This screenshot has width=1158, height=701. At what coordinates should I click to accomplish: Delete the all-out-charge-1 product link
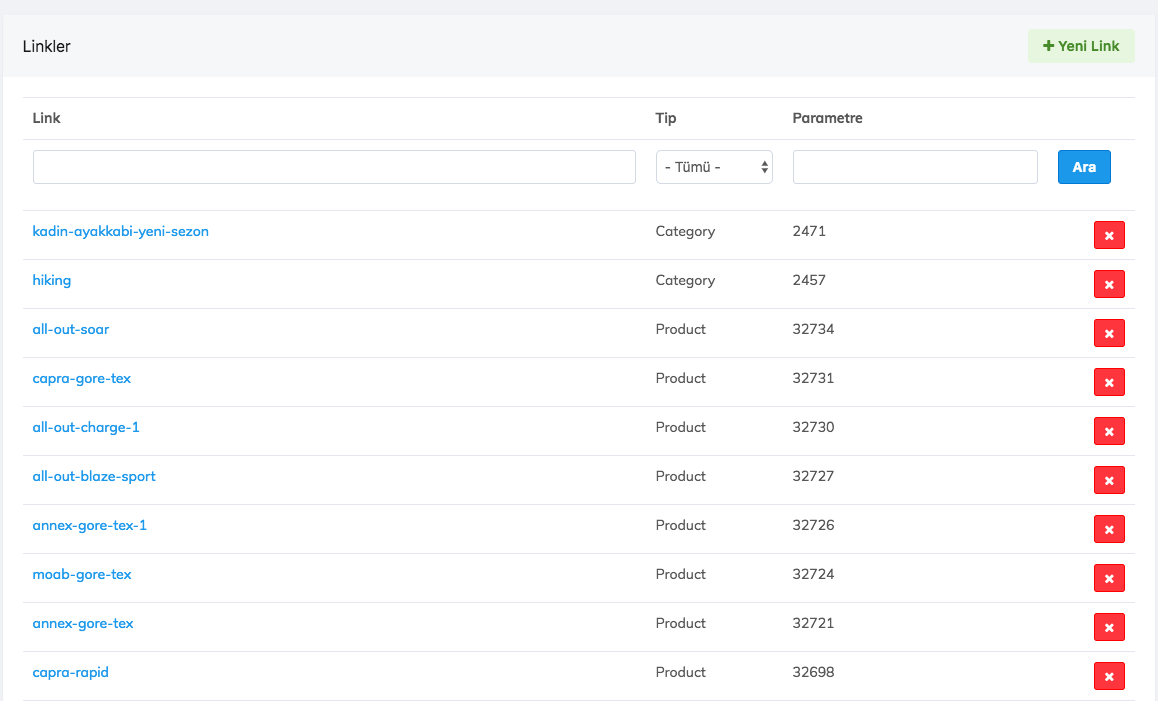[1109, 431]
